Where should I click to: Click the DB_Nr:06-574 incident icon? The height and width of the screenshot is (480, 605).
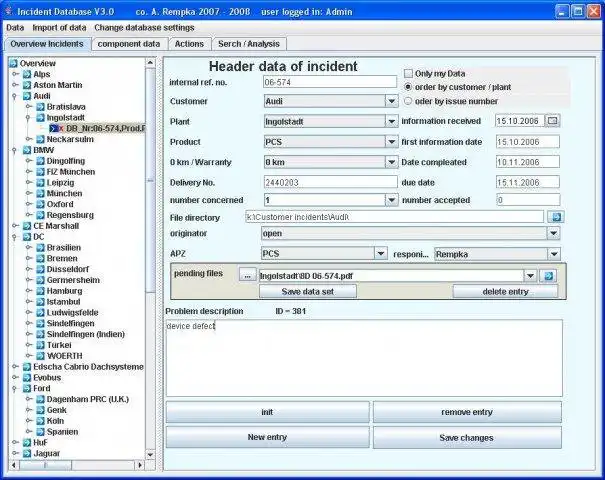point(56,128)
